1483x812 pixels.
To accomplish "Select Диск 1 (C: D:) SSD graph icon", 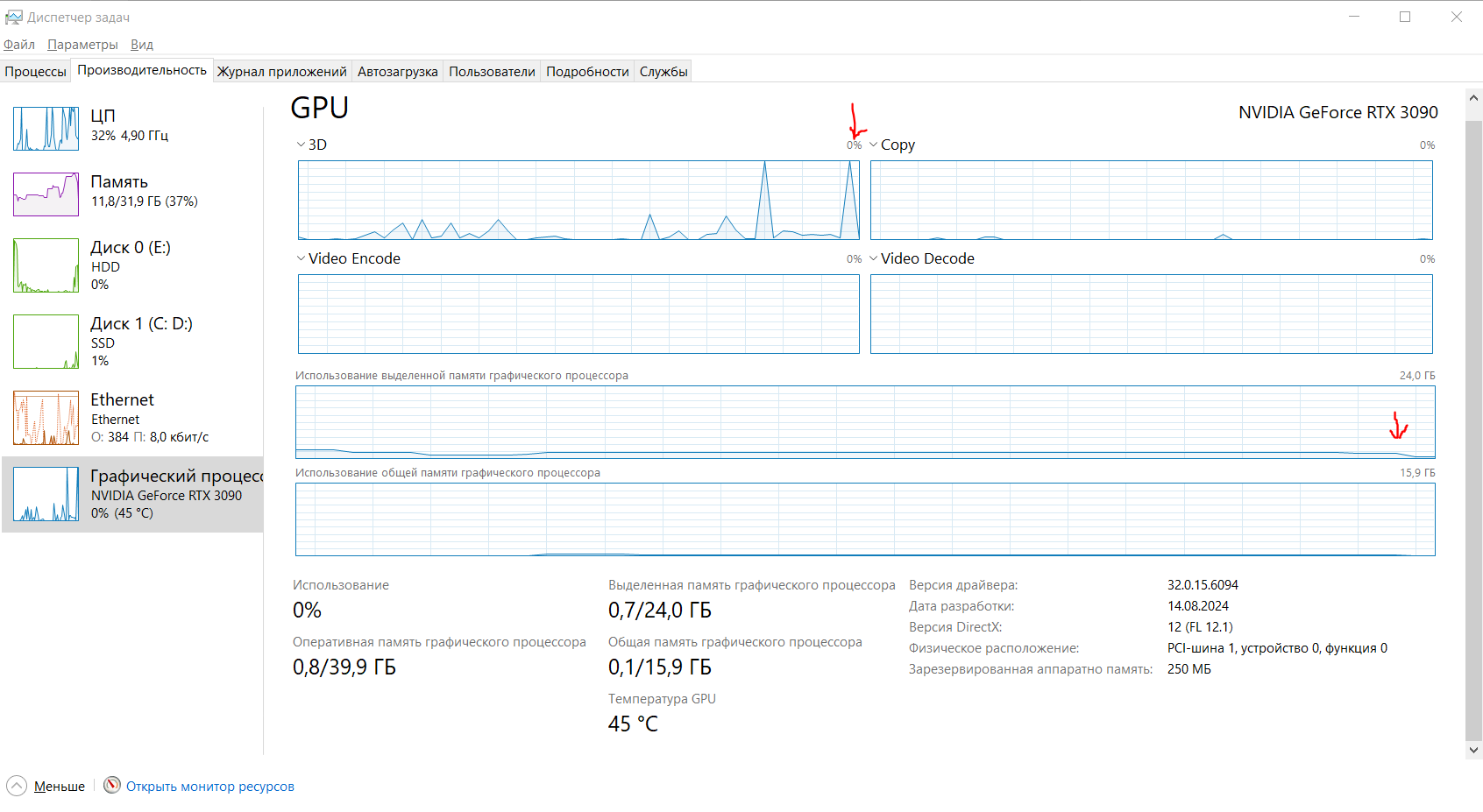I will click(46, 342).
